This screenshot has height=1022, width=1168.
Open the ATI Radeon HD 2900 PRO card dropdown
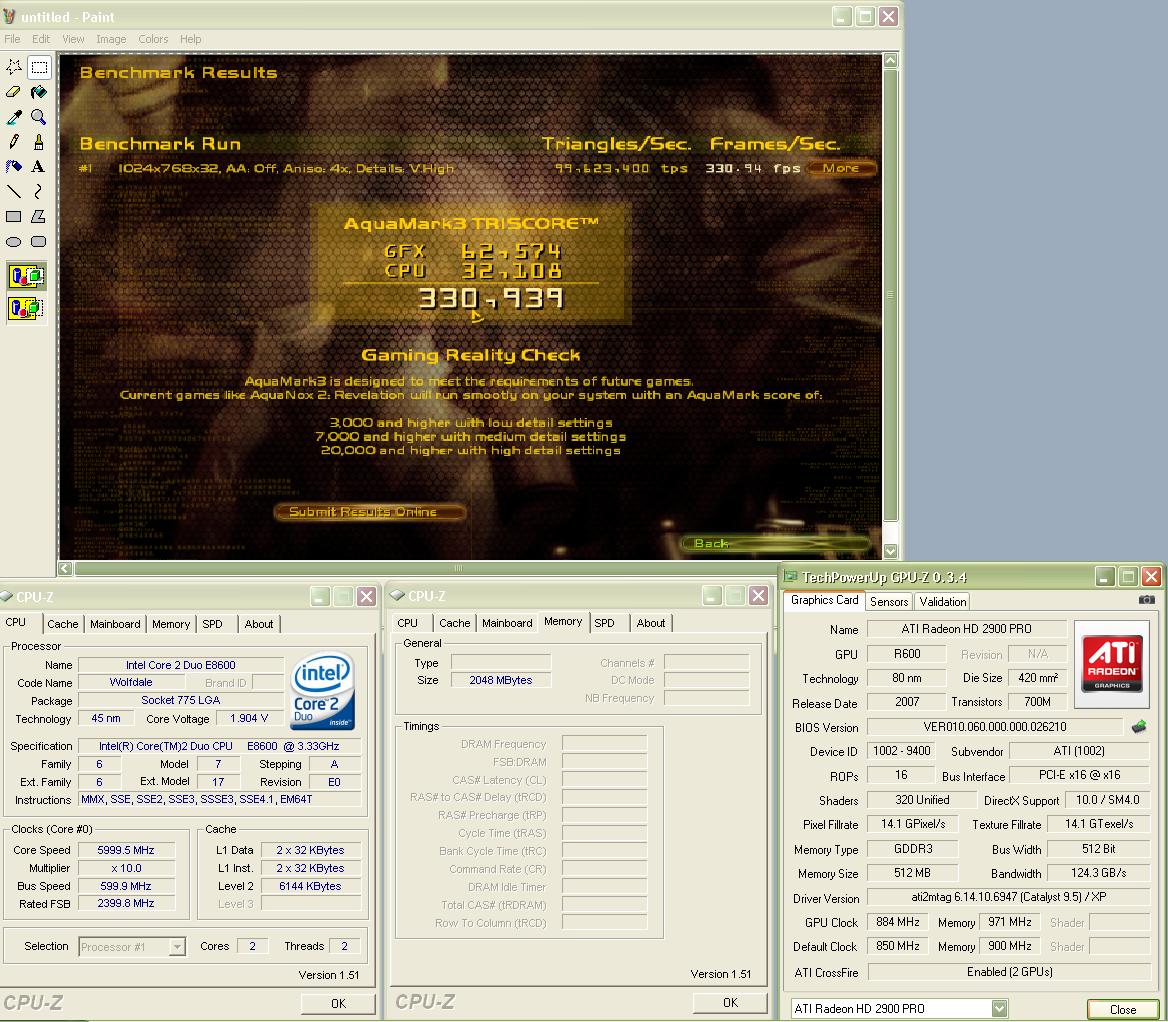[1000, 1009]
